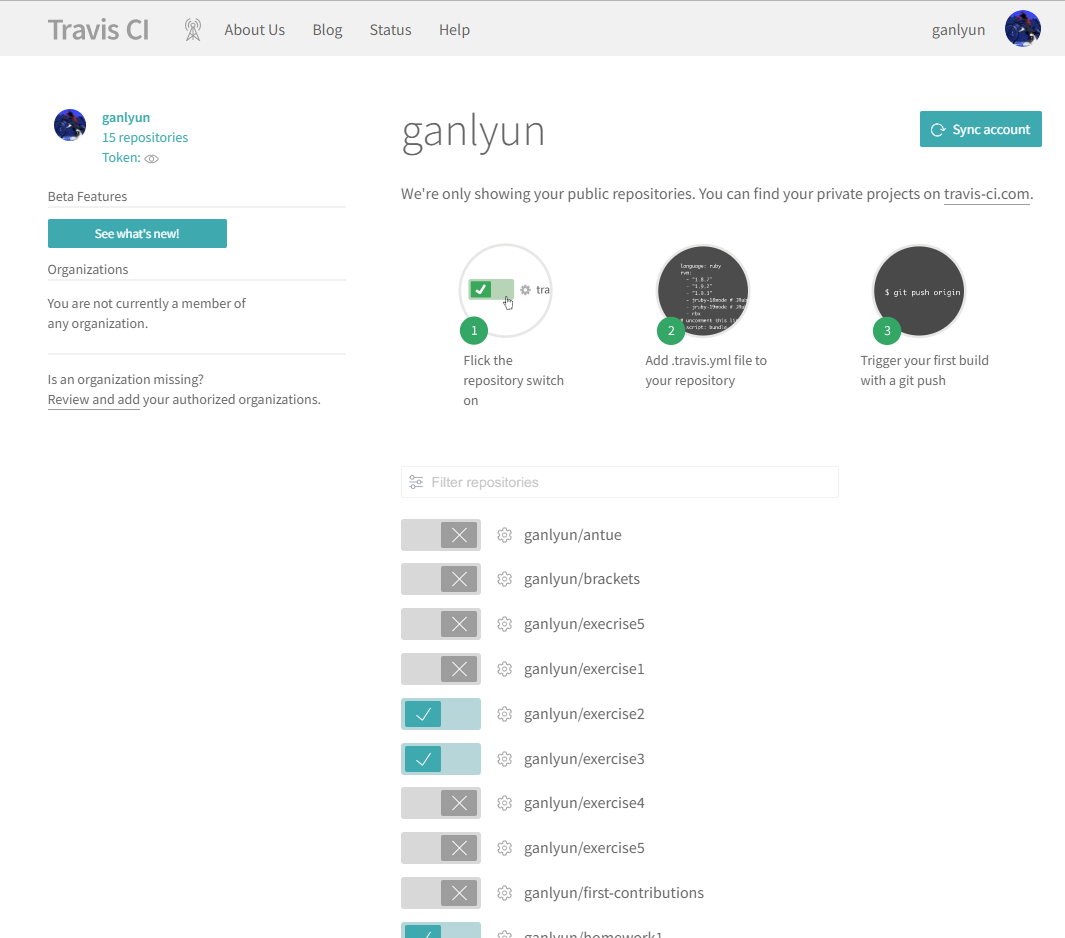
Task: Click the user avatar in top right
Action: point(1023,29)
